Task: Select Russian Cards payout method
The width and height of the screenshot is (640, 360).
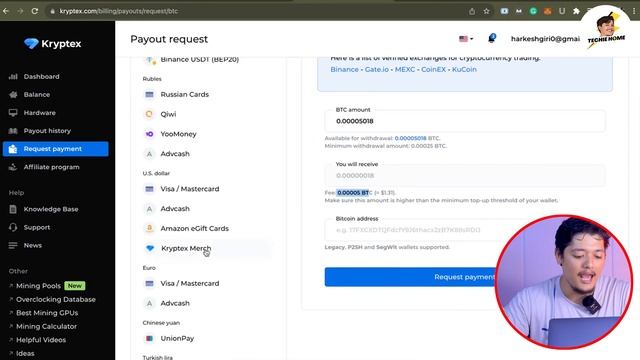Action: click(184, 94)
